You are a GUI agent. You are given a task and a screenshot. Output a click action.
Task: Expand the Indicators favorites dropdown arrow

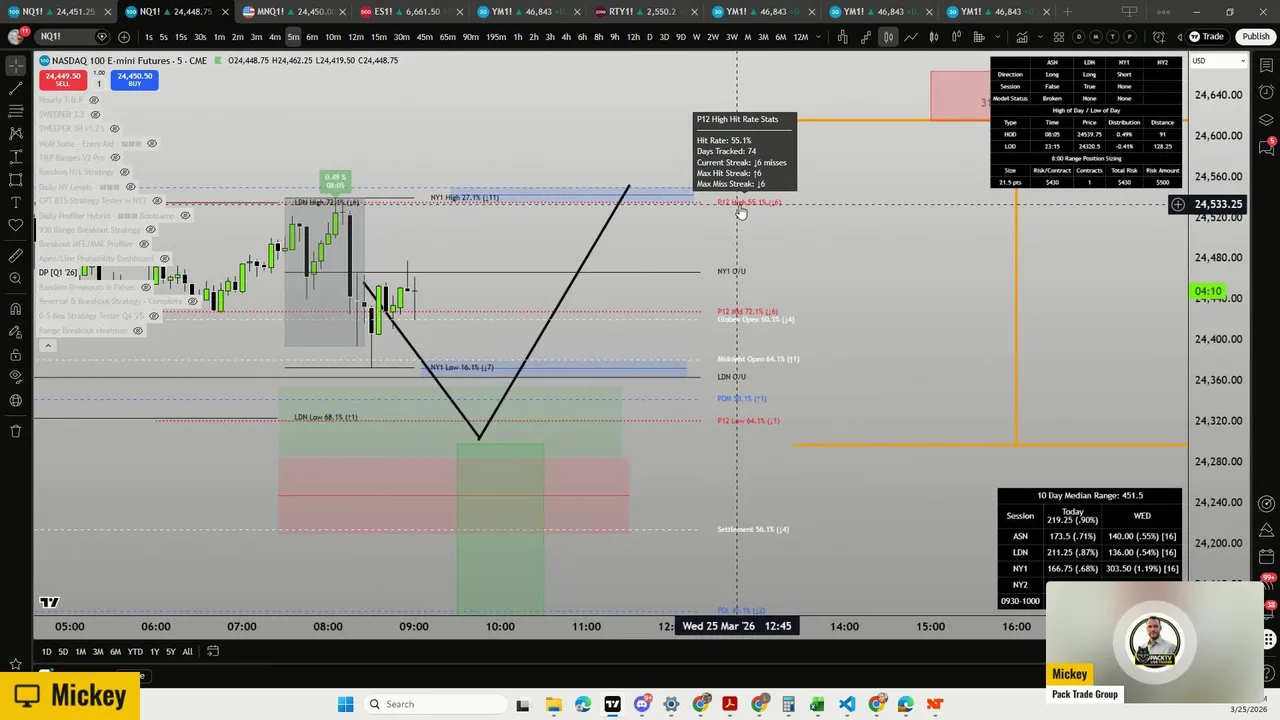(x=1041, y=37)
